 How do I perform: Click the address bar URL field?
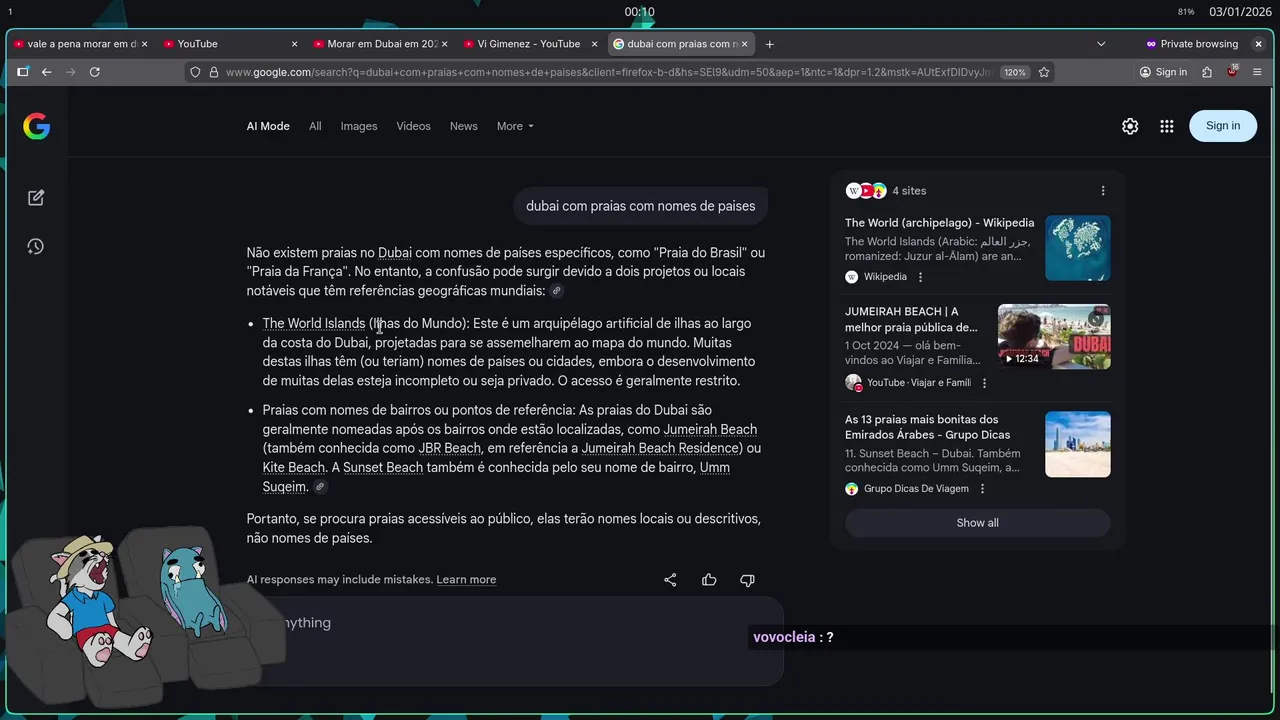(608, 72)
